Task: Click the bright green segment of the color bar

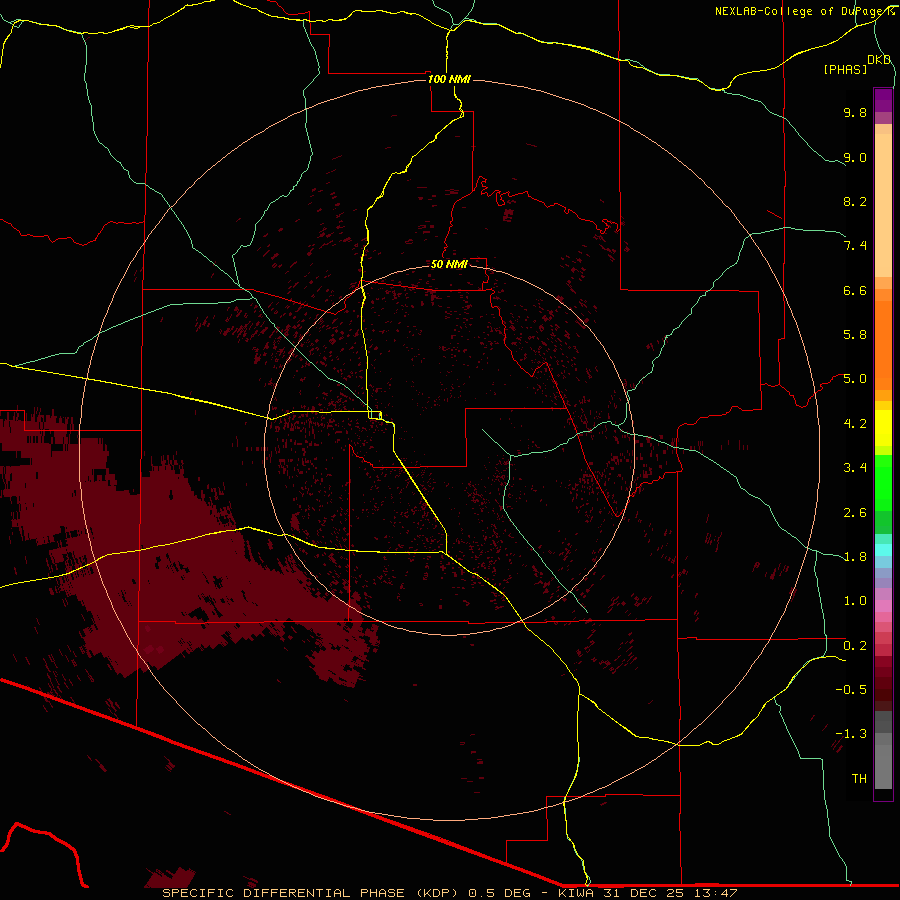Action: pos(883,484)
